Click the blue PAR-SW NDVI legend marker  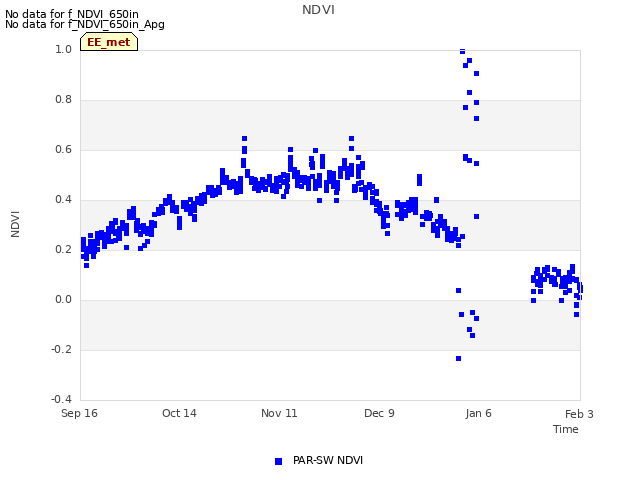tap(278, 461)
